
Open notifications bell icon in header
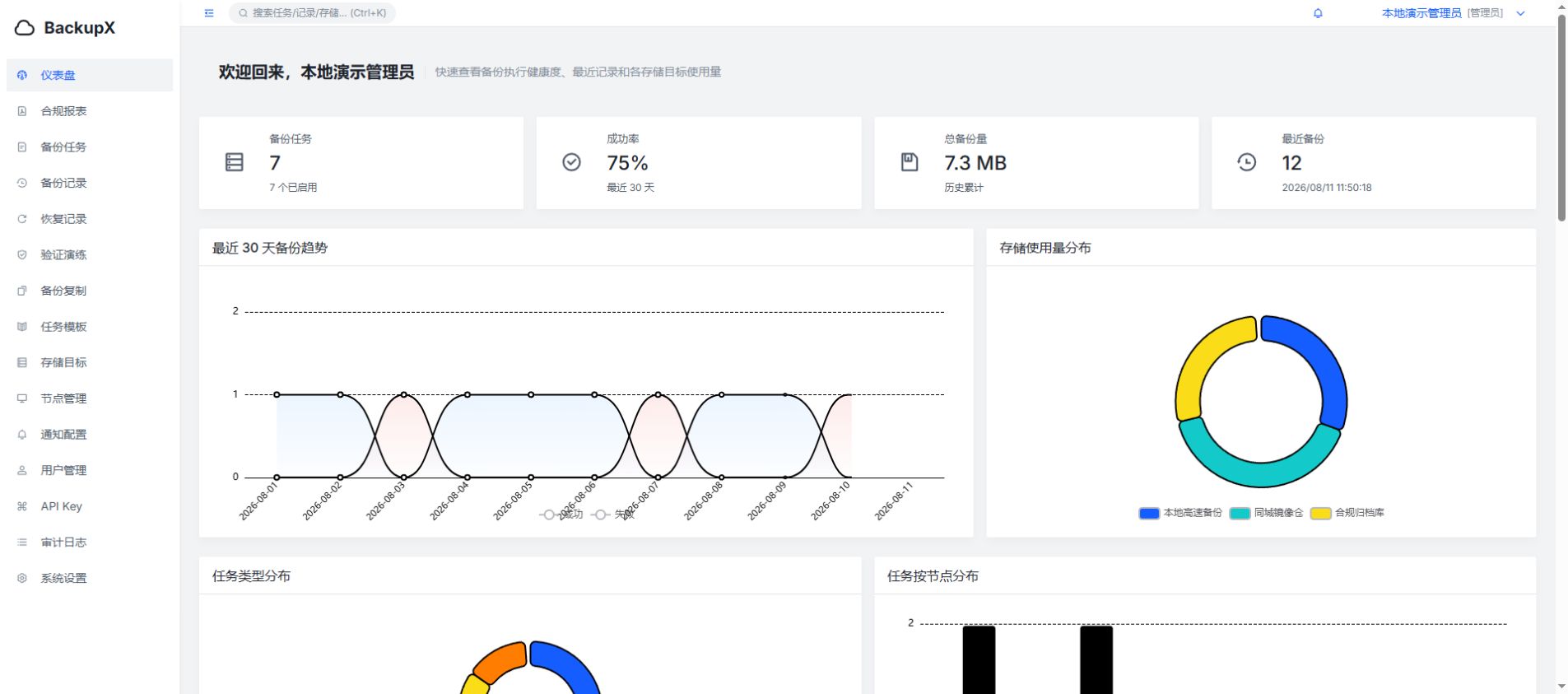point(1318,13)
